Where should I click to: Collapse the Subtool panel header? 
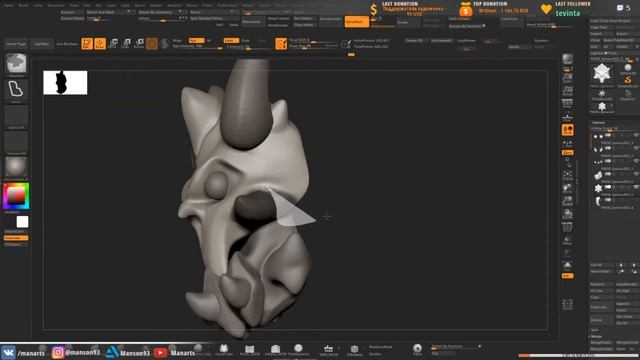599,122
